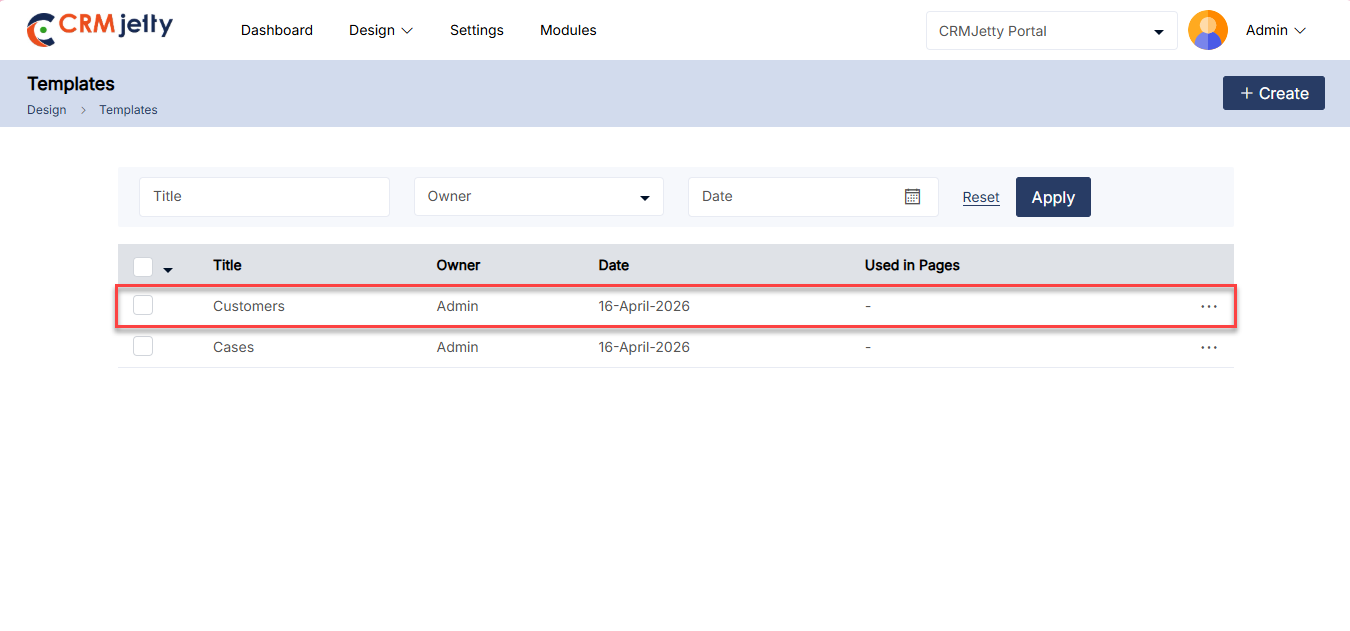
Task: Open three-dot actions menu for Cases row
Action: (1209, 347)
